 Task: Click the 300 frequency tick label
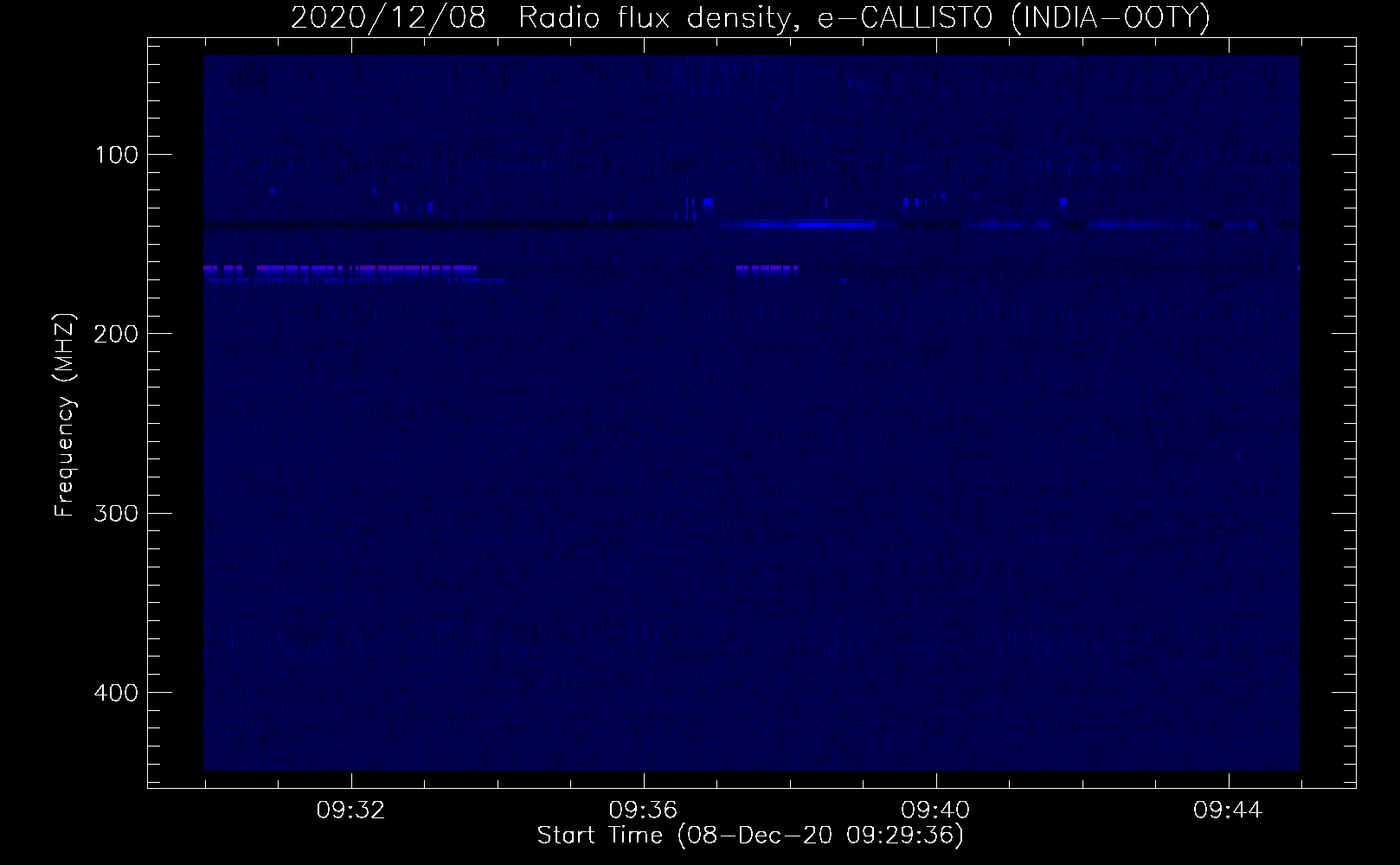114,513
